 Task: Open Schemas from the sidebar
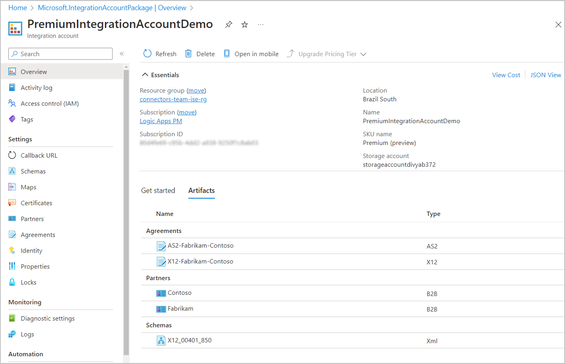coord(33,171)
